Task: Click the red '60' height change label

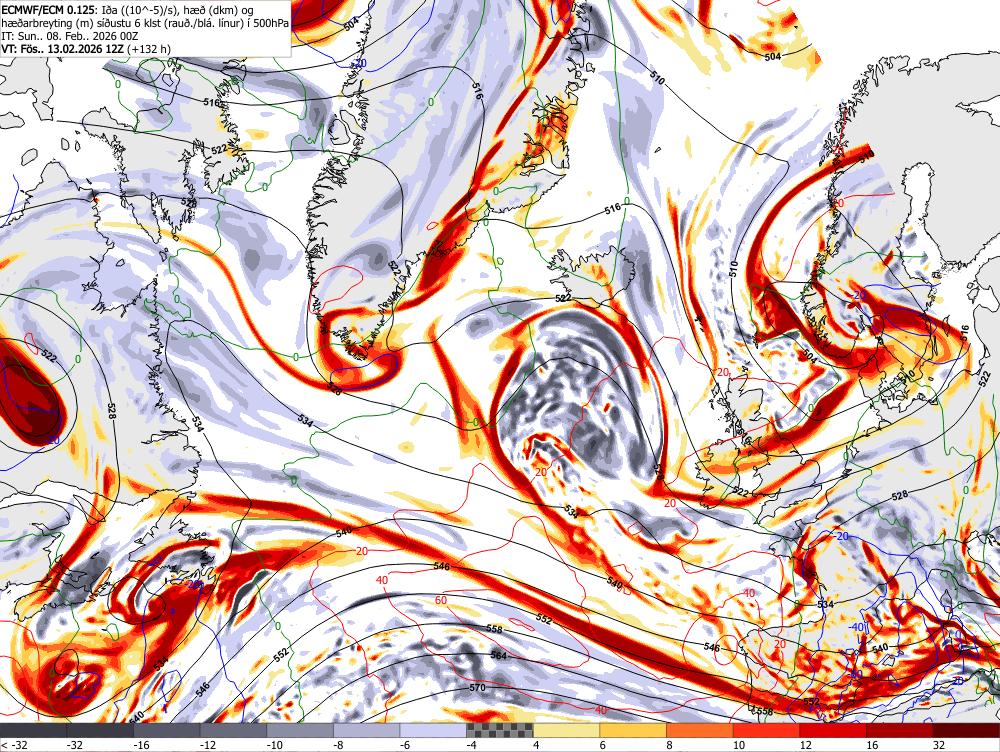Action: pos(441,600)
